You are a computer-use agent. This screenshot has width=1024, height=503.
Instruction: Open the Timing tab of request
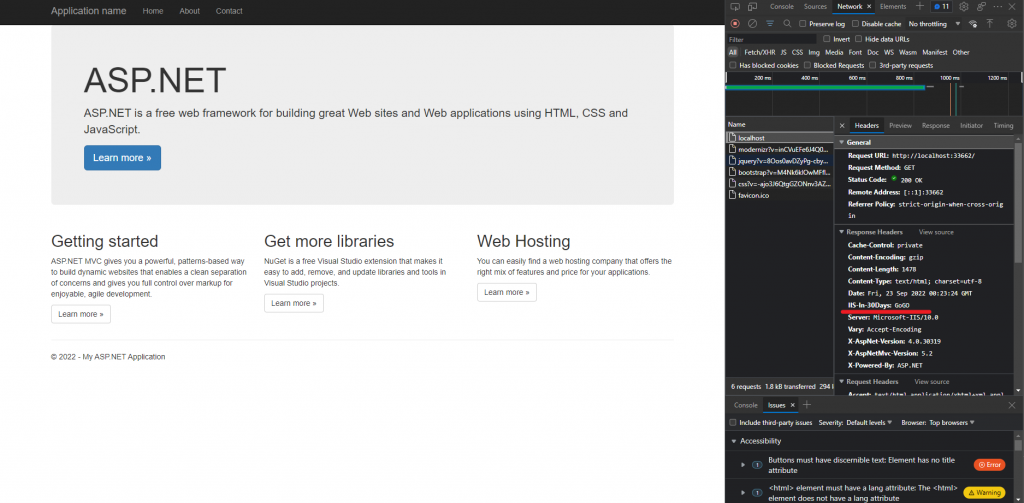(1003, 125)
